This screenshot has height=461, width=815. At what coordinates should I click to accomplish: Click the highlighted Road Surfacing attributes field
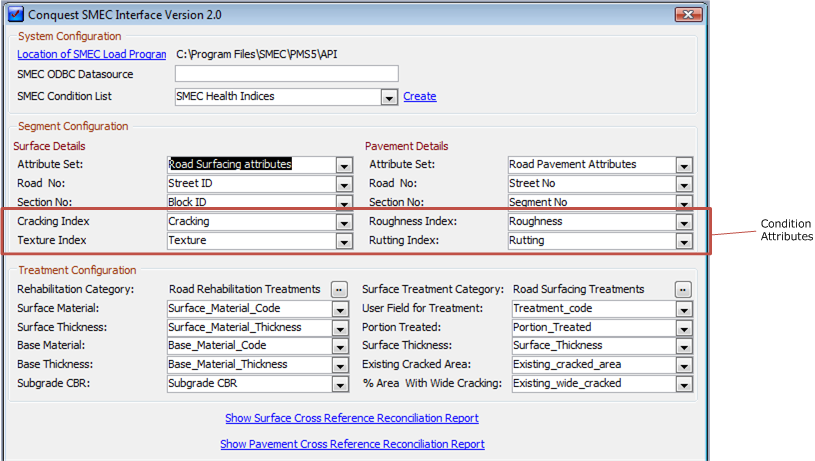(x=252, y=164)
